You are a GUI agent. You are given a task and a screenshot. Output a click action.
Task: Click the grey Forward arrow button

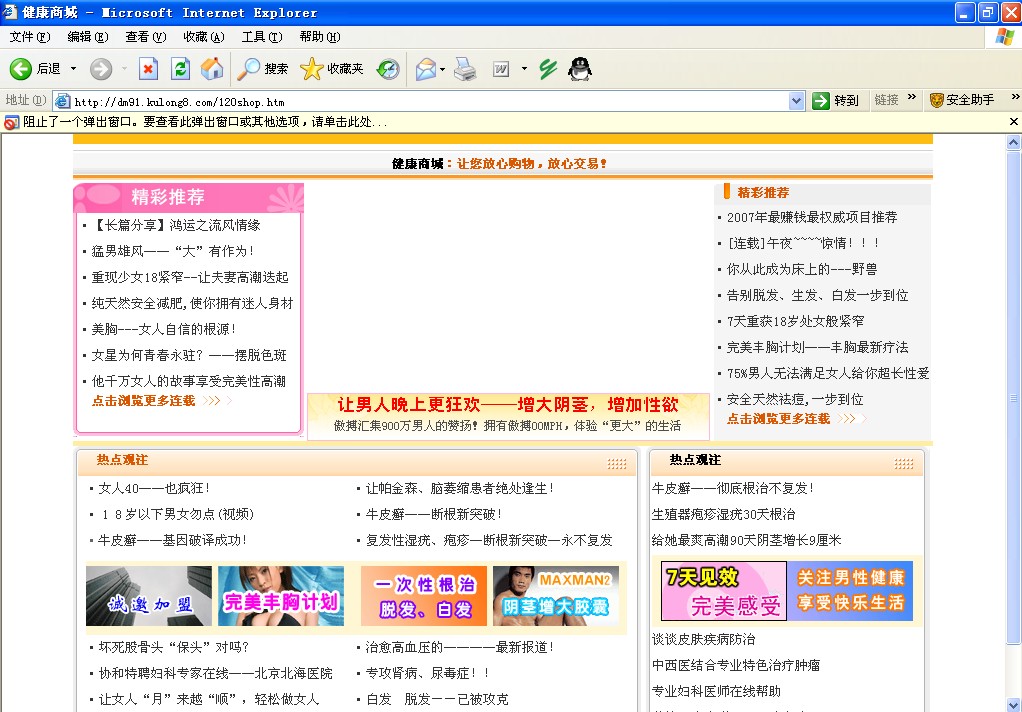[x=100, y=68]
